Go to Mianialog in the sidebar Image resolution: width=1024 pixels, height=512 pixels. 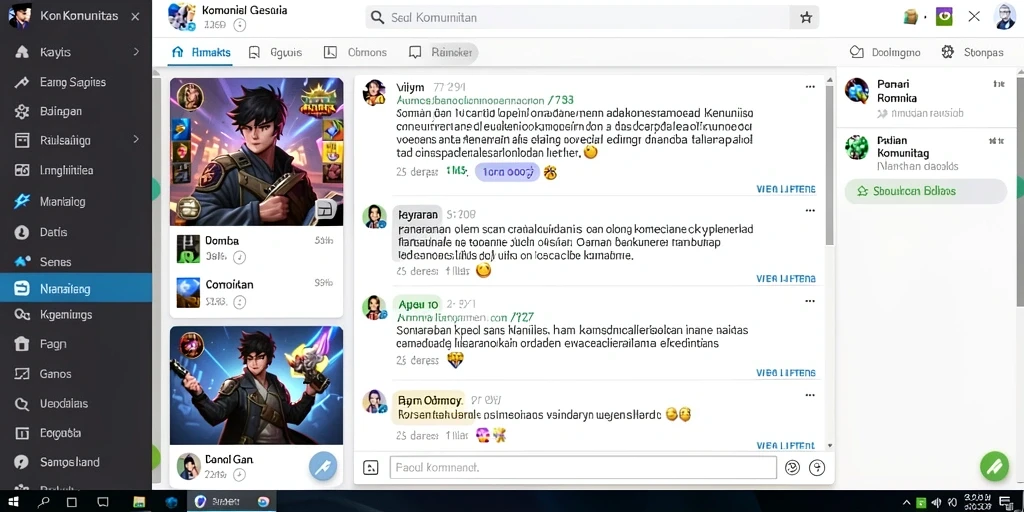point(76,202)
